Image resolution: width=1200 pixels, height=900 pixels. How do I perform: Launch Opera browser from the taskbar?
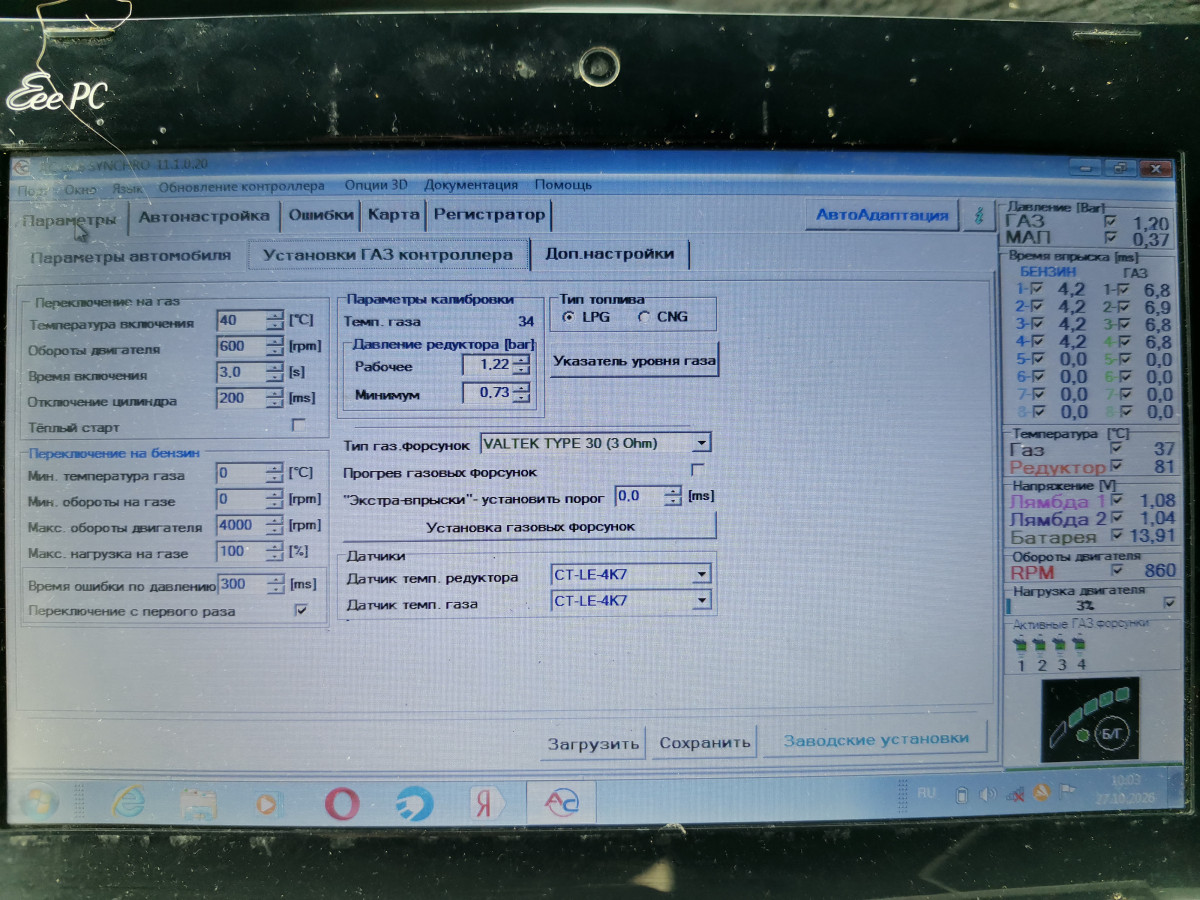pyautogui.click(x=342, y=803)
